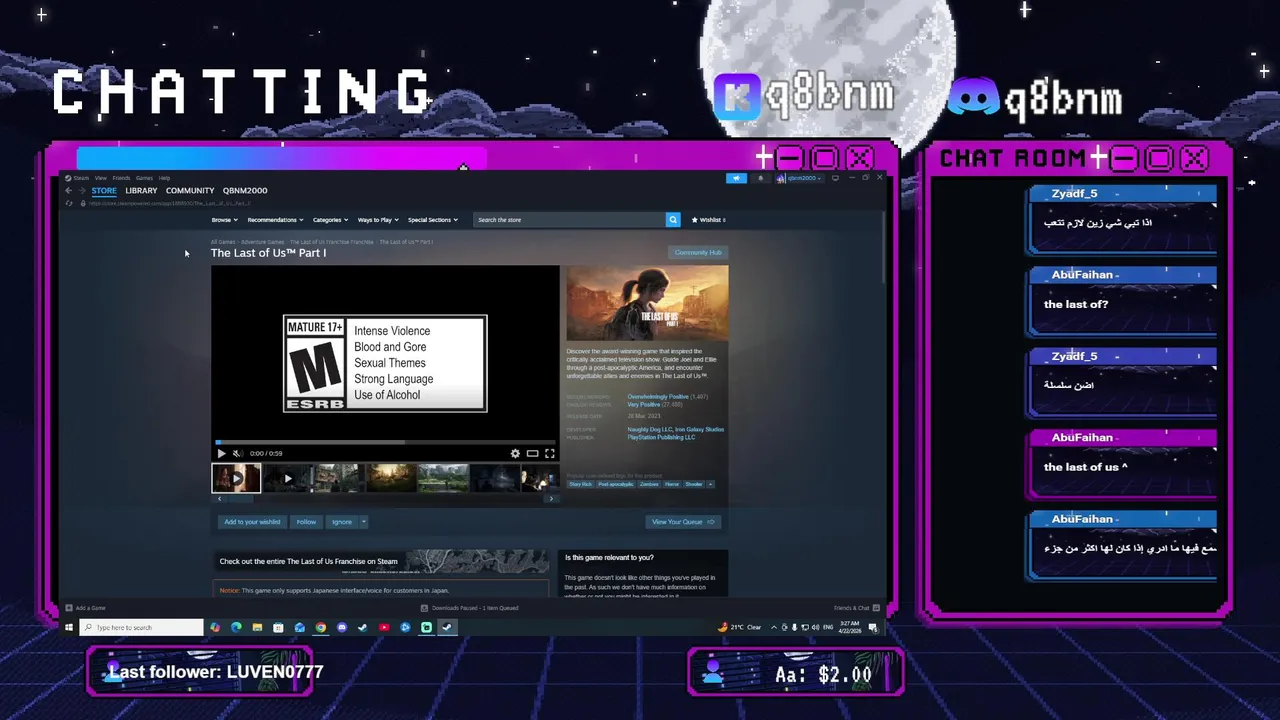
Task: Expand the Recommendations dropdown
Action: pyautogui.click(x=275, y=219)
